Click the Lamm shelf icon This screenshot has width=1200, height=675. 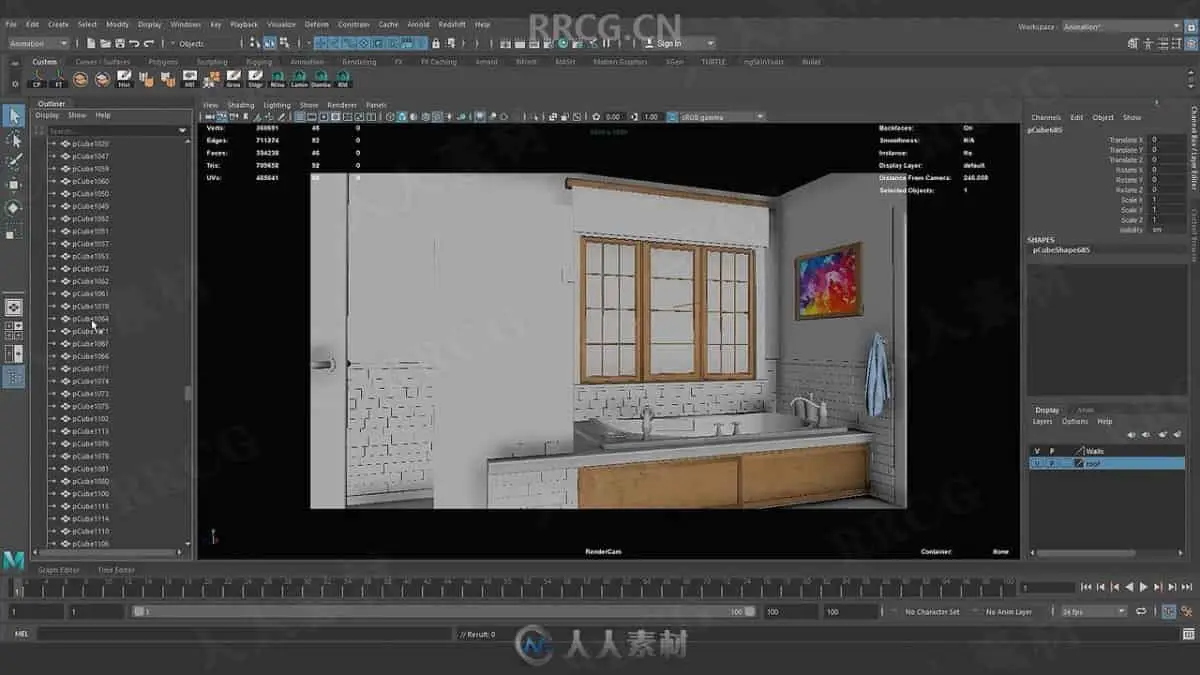299,79
